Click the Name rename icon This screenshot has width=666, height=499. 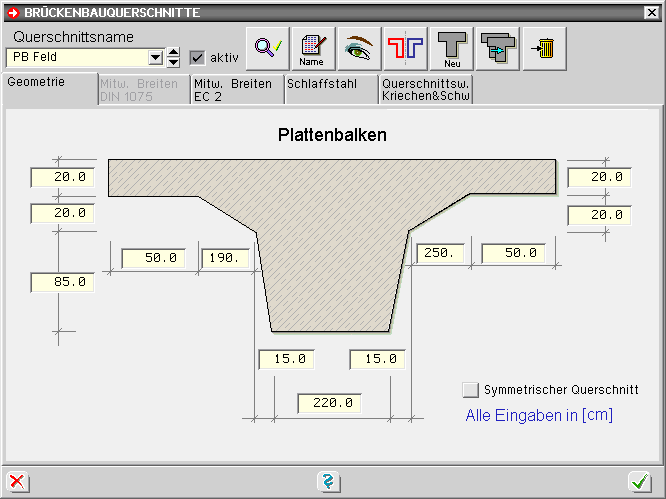click(312, 47)
